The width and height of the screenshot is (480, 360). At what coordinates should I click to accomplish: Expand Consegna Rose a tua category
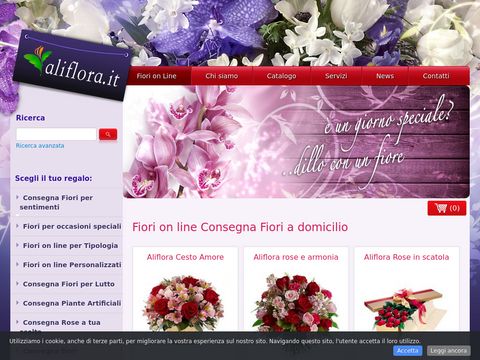(61, 323)
